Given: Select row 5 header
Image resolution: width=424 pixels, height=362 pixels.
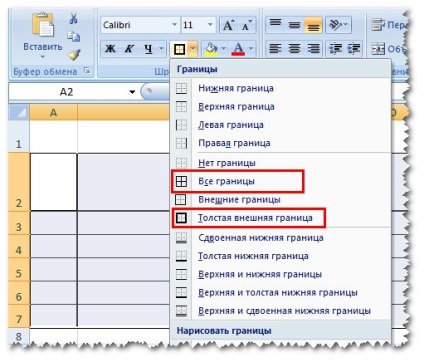Looking at the screenshot, I should [x=19, y=273].
